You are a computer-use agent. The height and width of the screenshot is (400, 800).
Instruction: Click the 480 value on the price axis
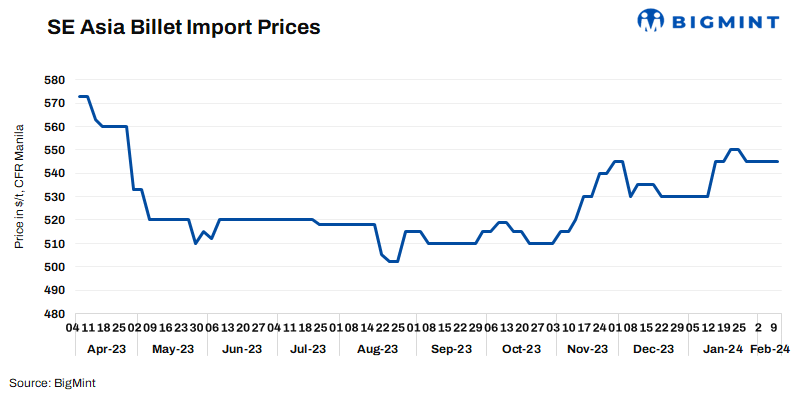pos(54,313)
